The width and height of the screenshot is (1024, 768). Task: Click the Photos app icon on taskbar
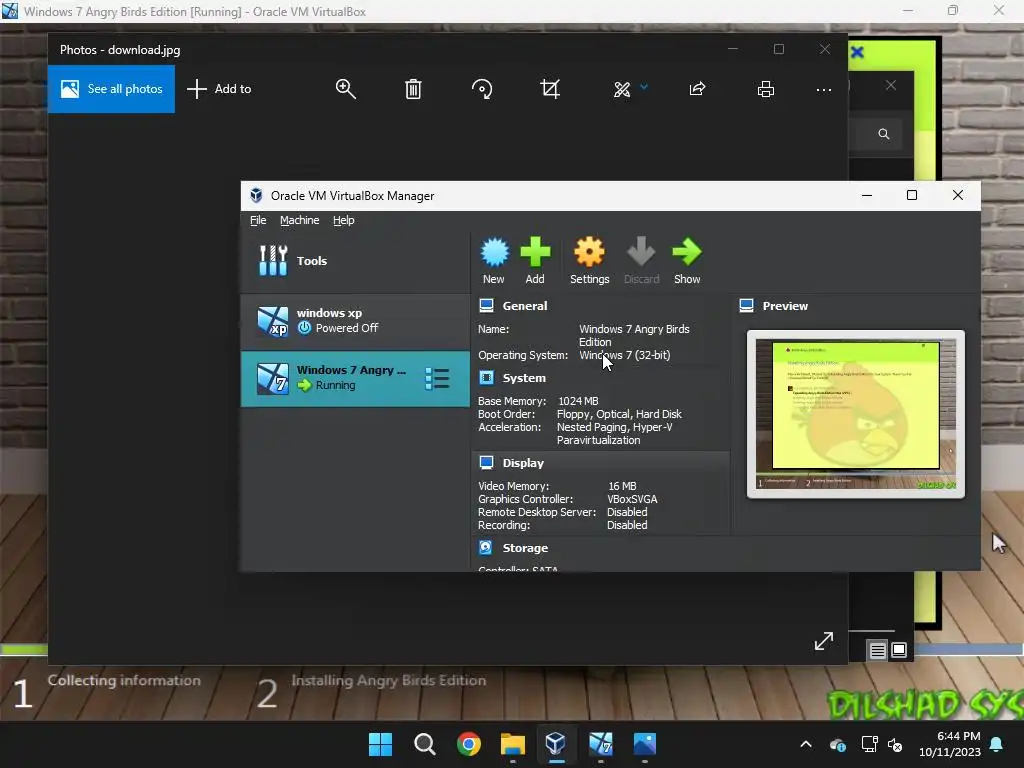pos(645,744)
